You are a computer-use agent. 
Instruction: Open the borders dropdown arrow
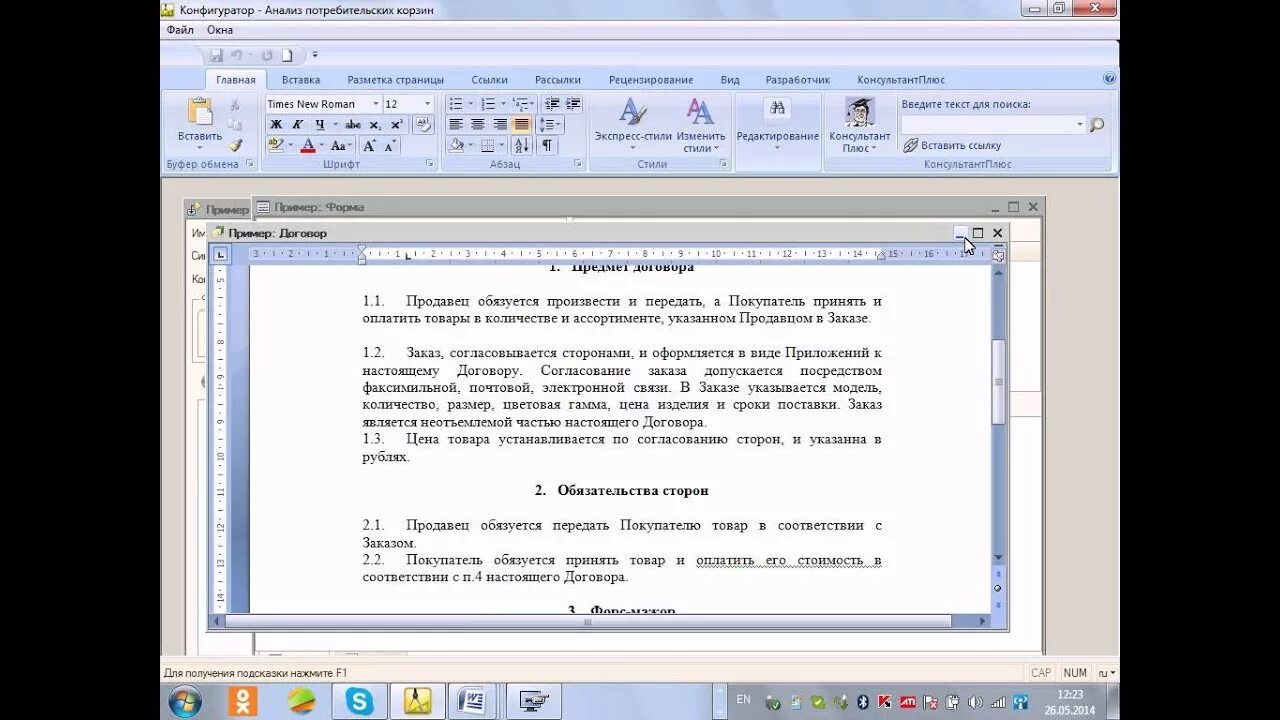pyautogui.click(x=502, y=146)
